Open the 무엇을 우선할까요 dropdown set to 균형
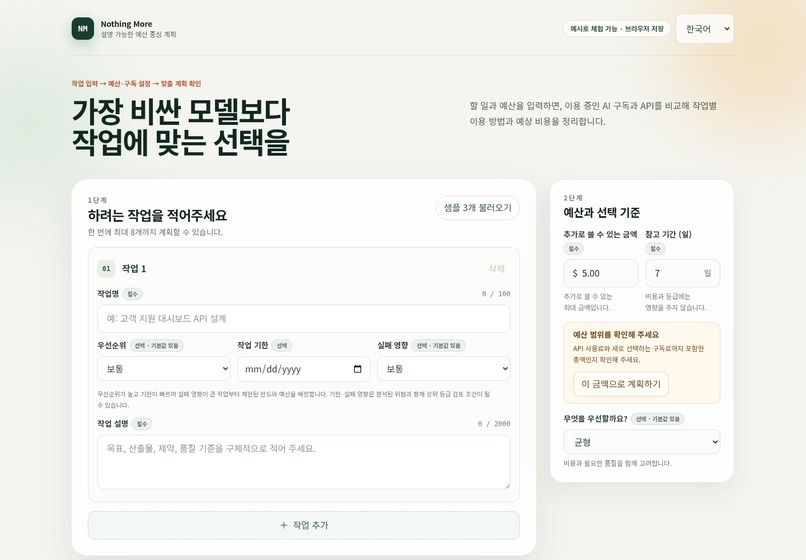806x560 pixels. click(x=642, y=442)
